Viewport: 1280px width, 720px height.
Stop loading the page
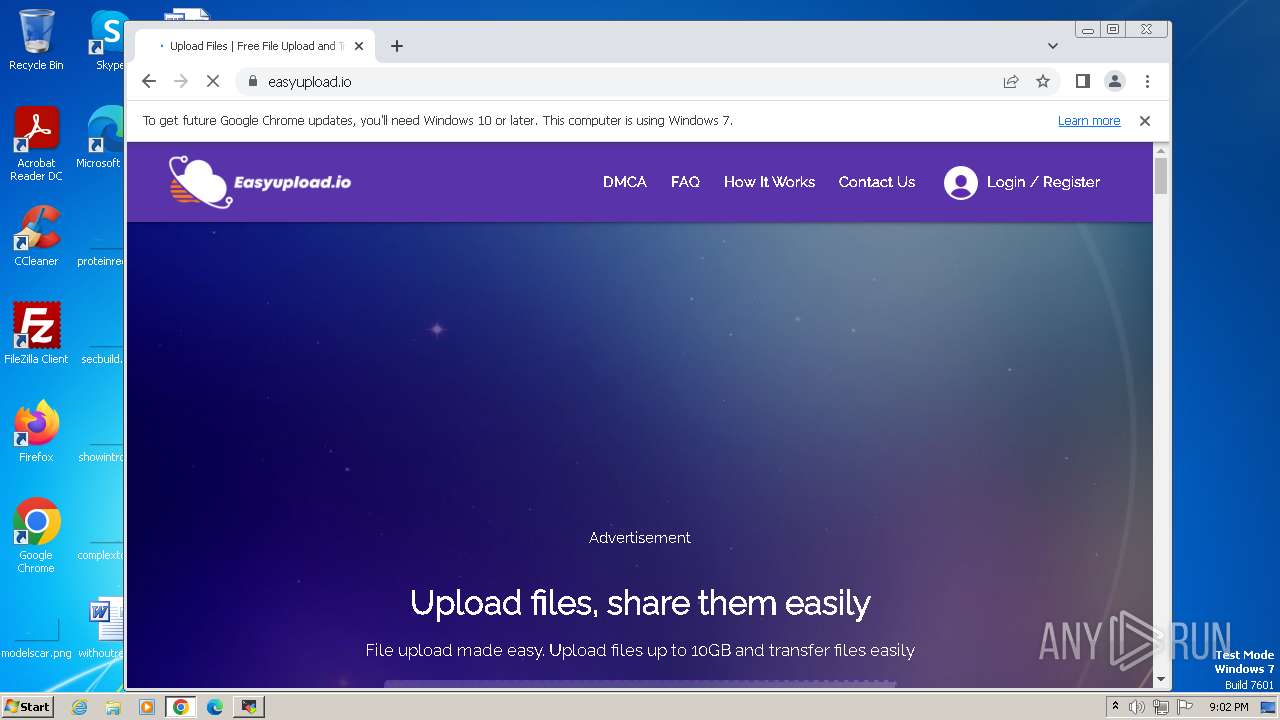(213, 82)
